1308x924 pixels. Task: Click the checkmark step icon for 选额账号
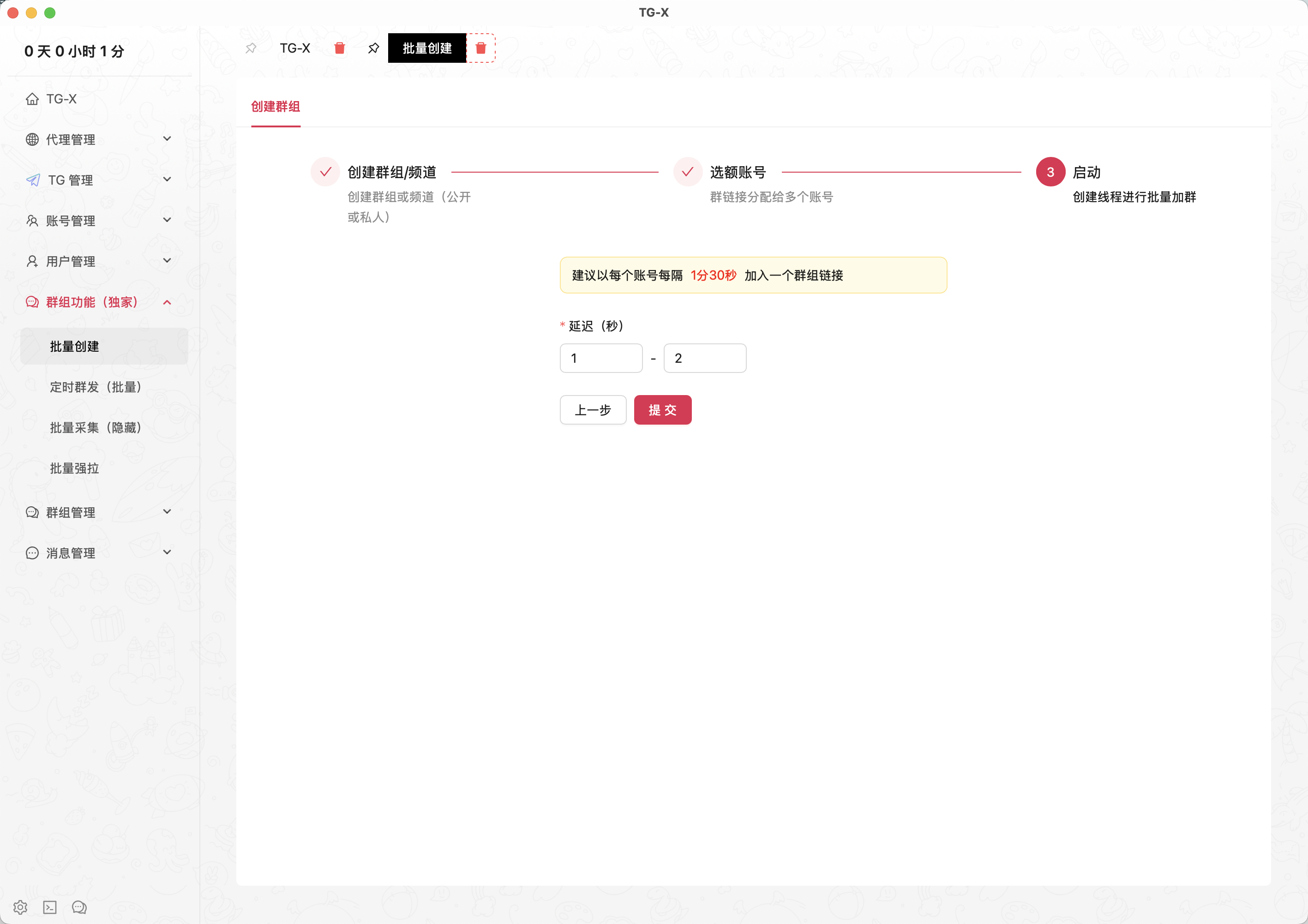(x=688, y=172)
